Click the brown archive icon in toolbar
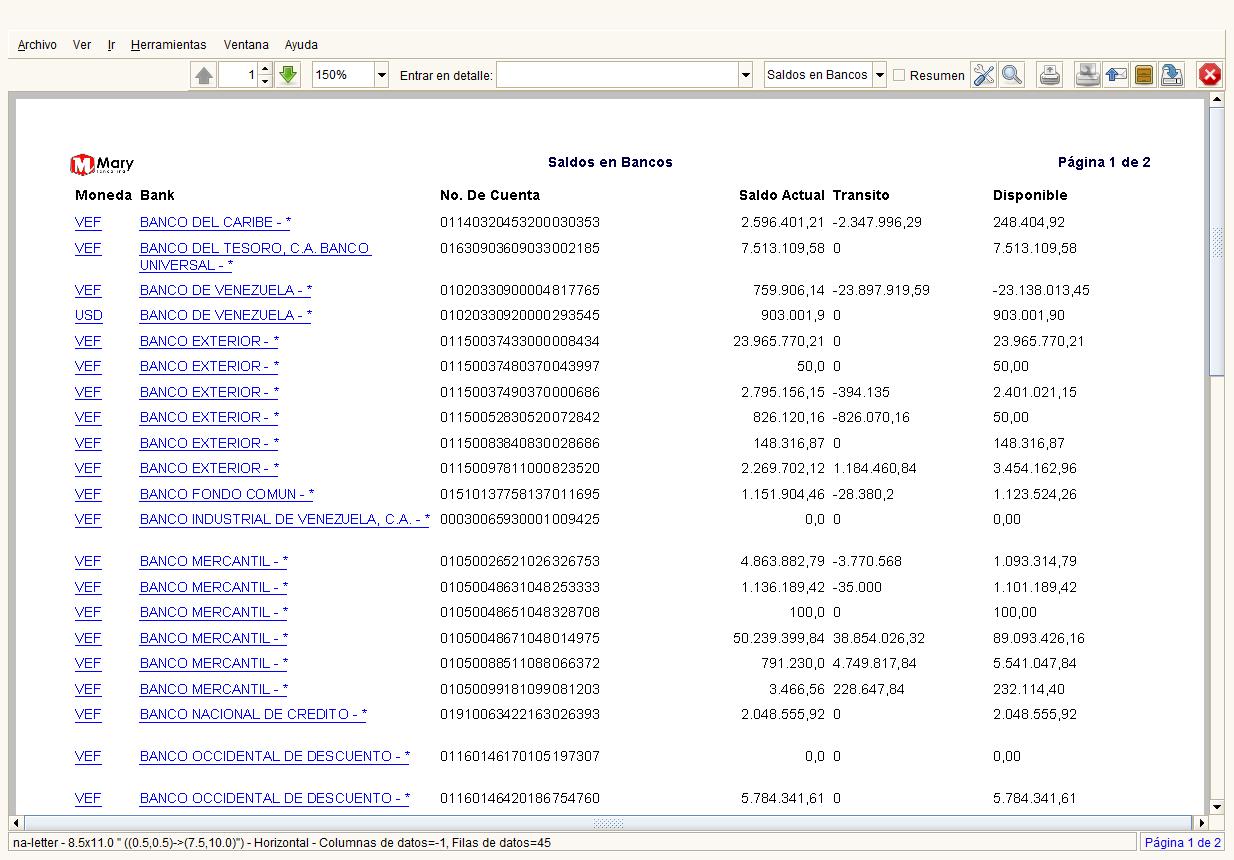 [1144, 75]
